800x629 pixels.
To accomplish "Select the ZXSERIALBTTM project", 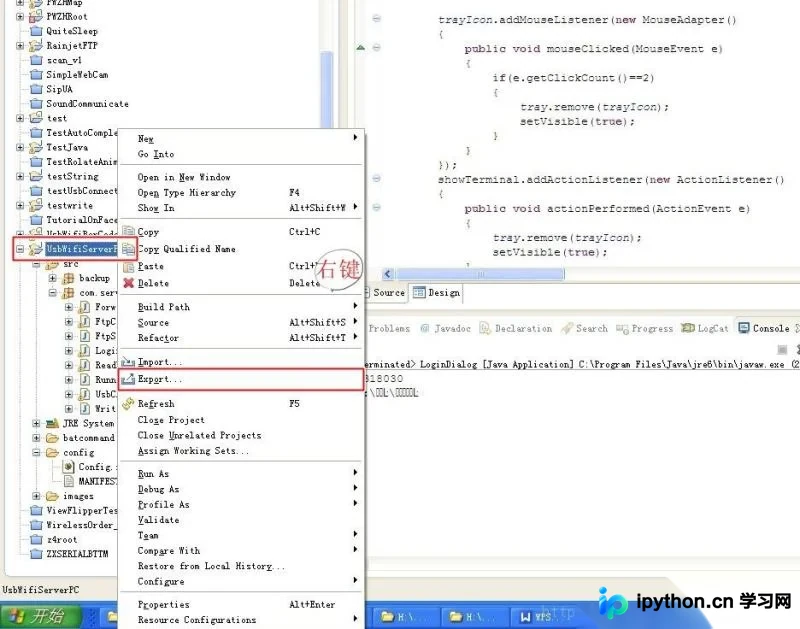I will [x=69, y=554].
